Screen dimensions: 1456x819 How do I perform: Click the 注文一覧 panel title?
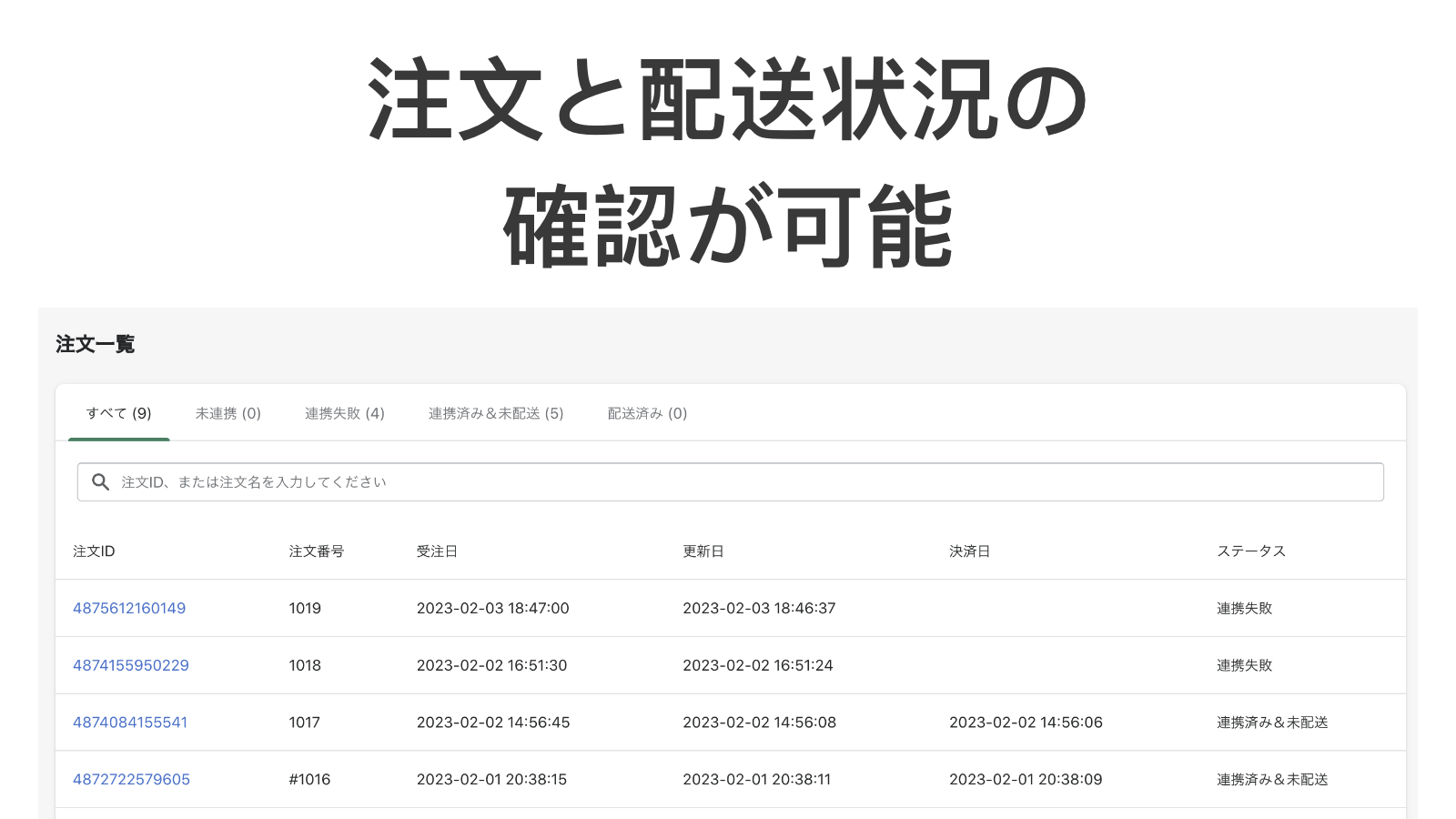[x=94, y=344]
